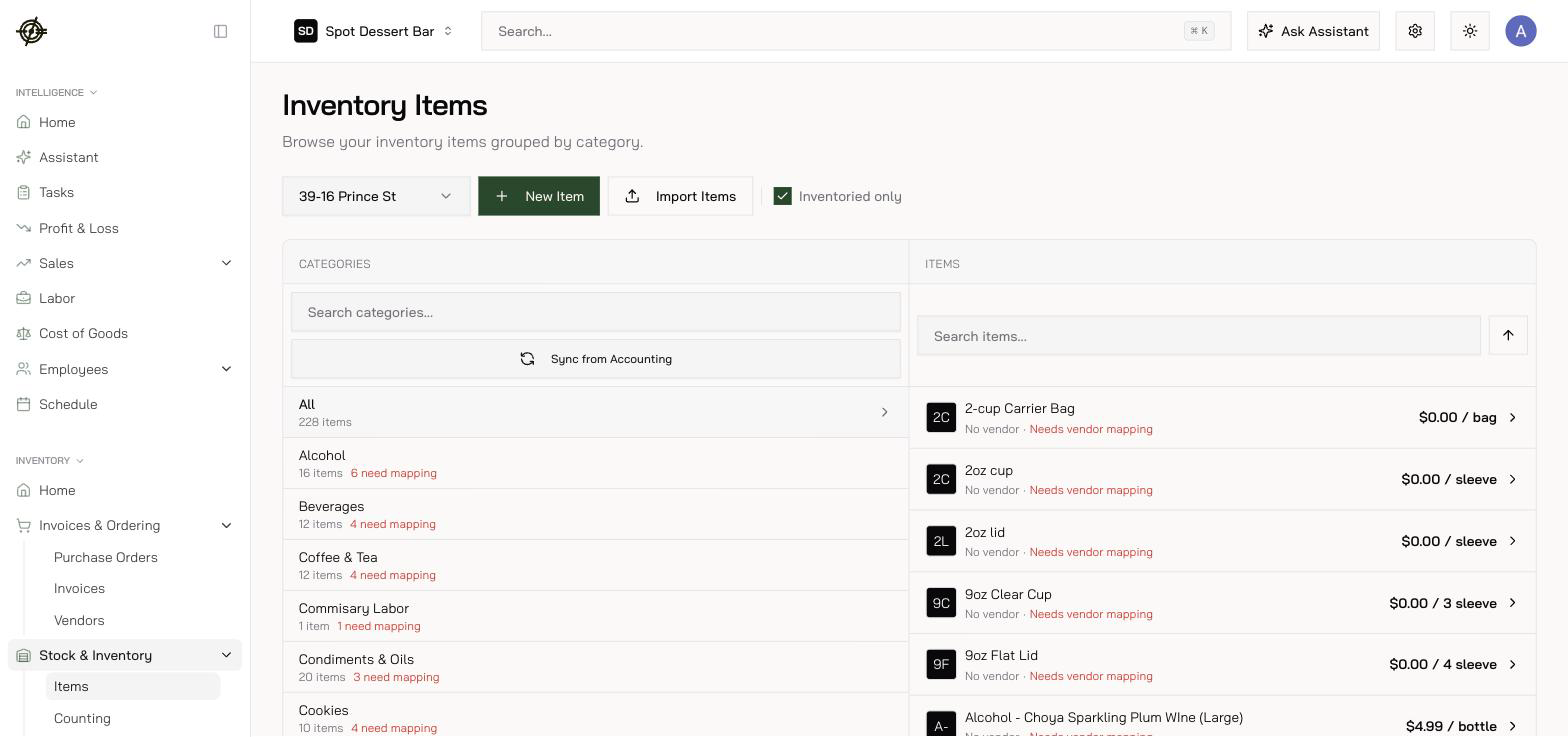The image size is (1568, 737).
Task: Collapse the INTELLIGENCE section header
Action: (x=57, y=92)
